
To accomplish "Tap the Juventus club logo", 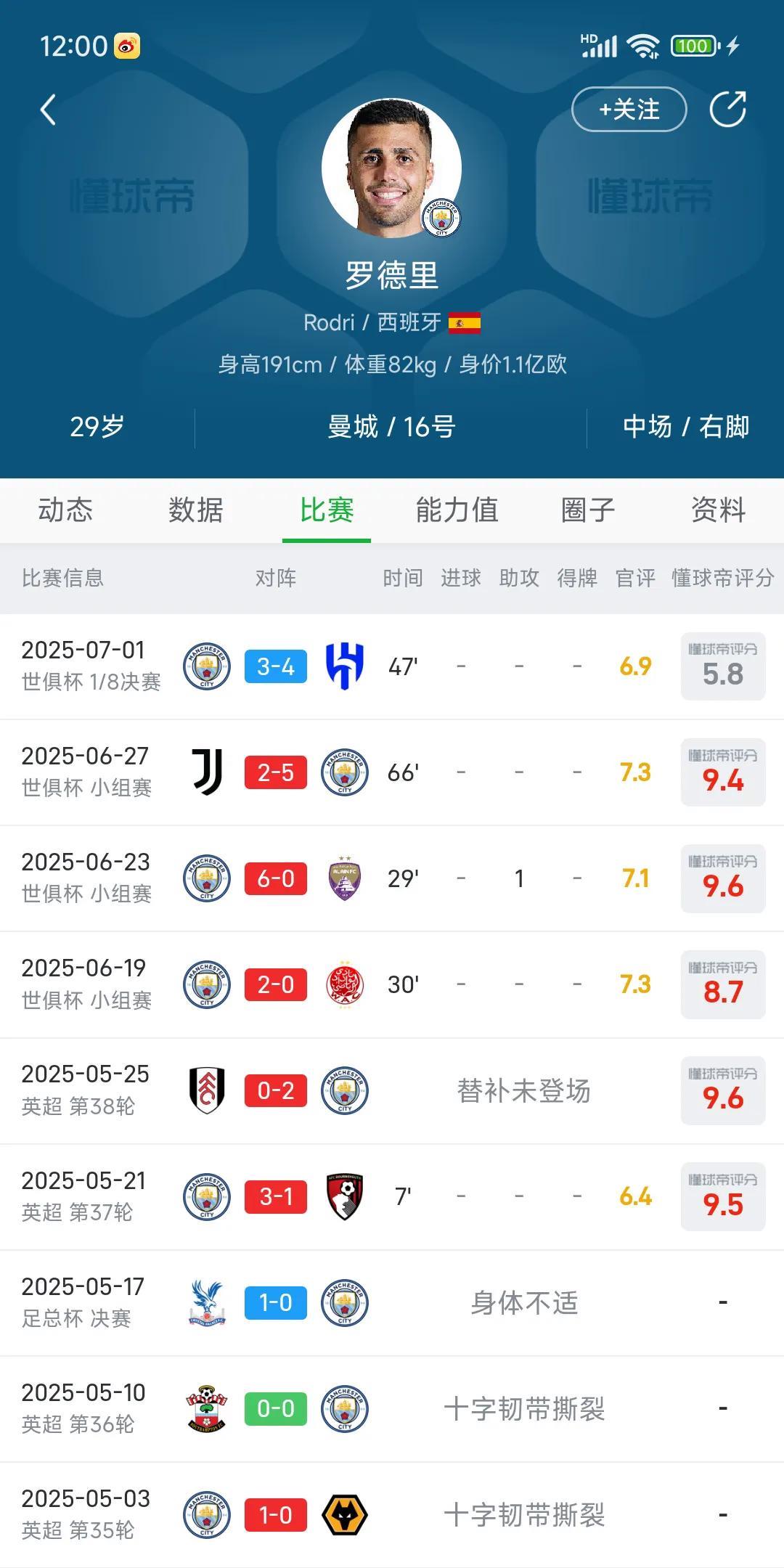I will (x=207, y=772).
